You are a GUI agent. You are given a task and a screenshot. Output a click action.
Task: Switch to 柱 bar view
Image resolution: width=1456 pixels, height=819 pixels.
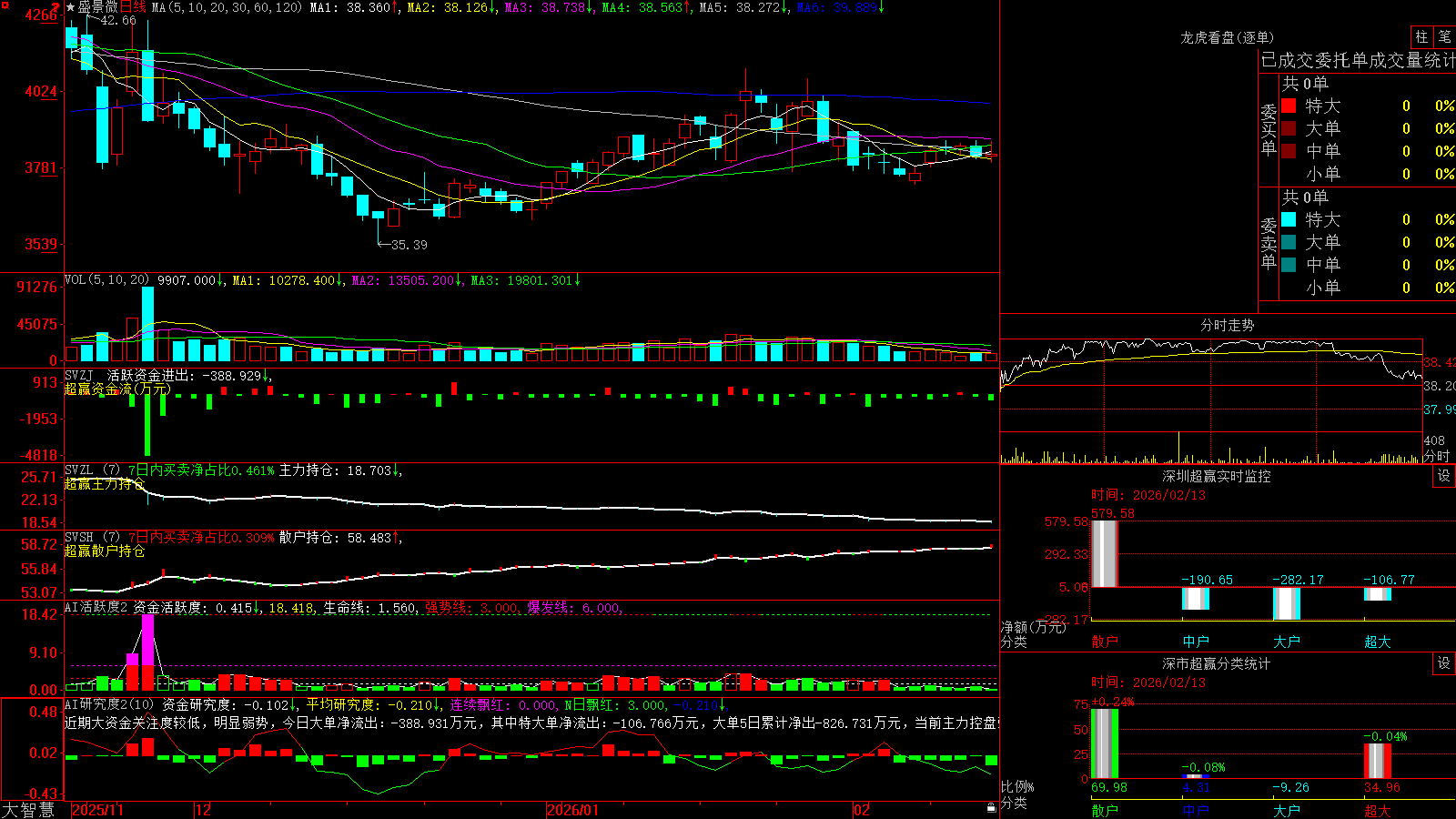pyautogui.click(x=1421, y=36)
